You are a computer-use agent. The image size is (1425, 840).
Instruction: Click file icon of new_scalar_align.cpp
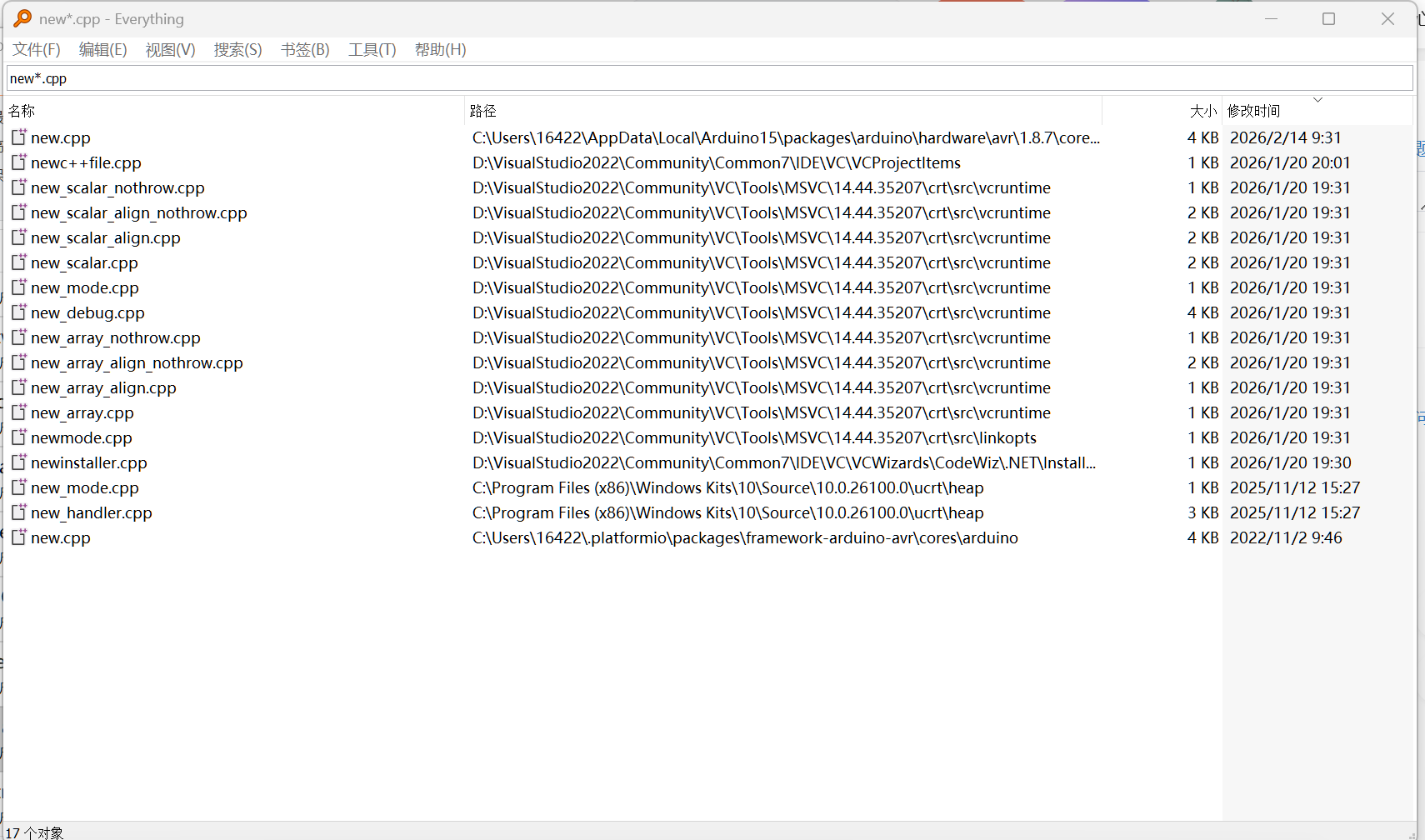tap(18, 237)
